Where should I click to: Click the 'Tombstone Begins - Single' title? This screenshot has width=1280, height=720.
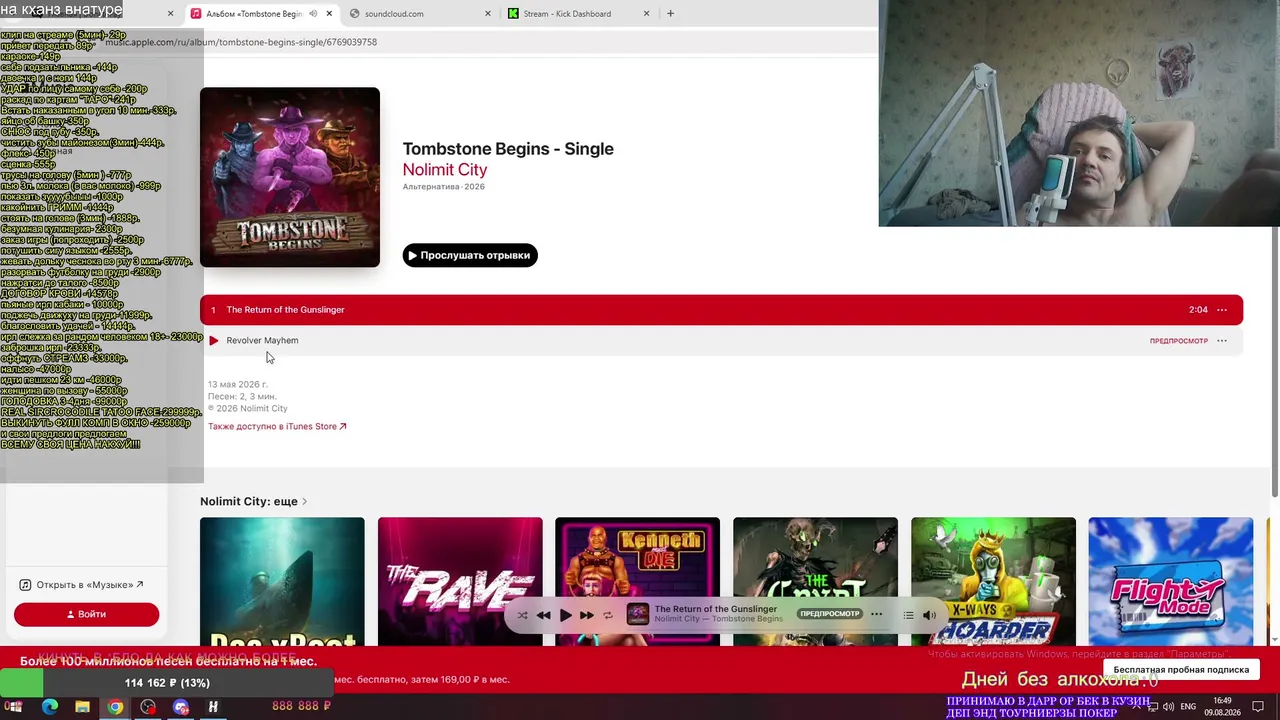(508, 149)
